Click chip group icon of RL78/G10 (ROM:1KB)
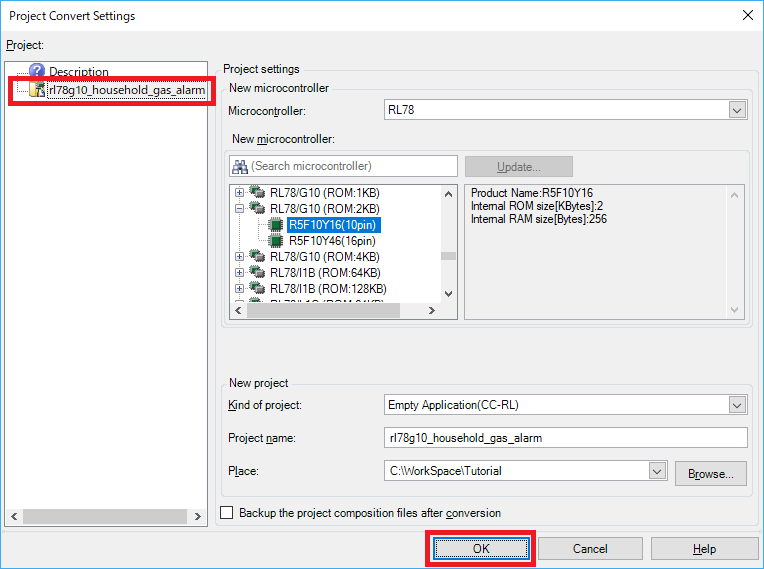Viewport: 764px width, 569px height. (257, 191)
